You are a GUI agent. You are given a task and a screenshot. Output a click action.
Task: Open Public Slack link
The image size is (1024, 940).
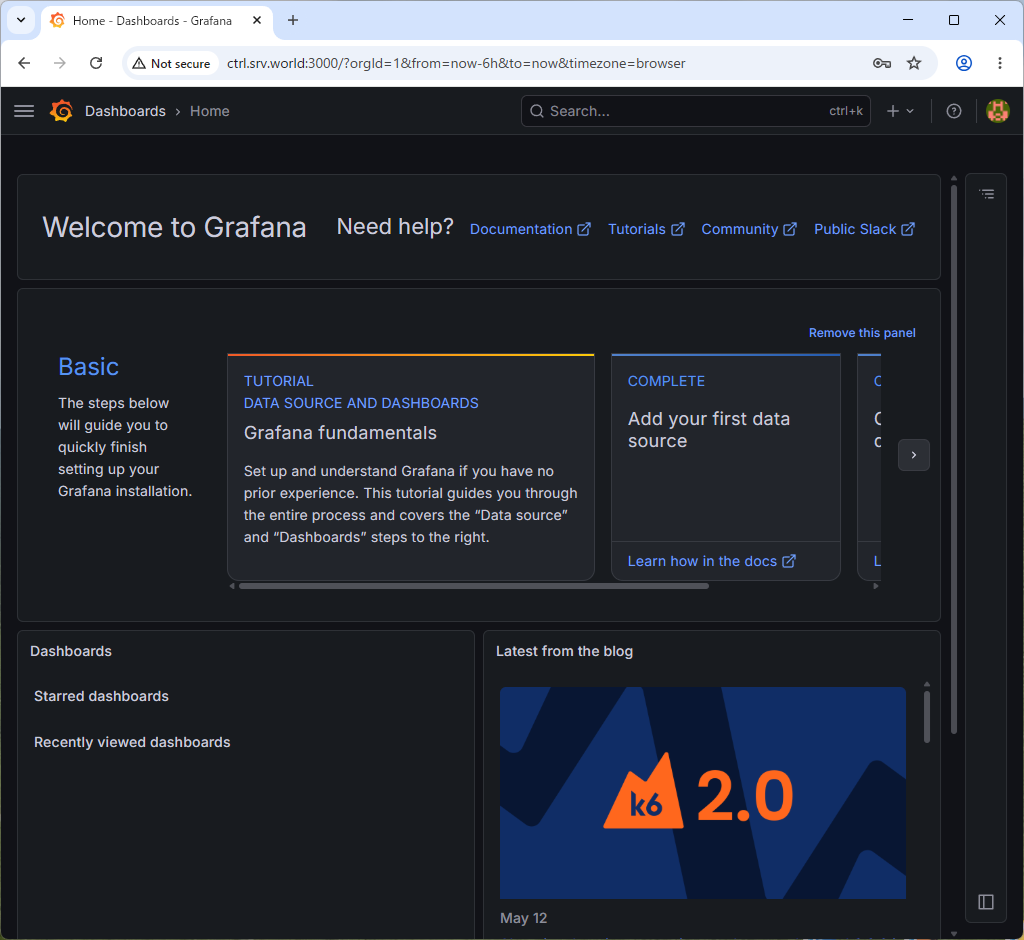point(865,229)
